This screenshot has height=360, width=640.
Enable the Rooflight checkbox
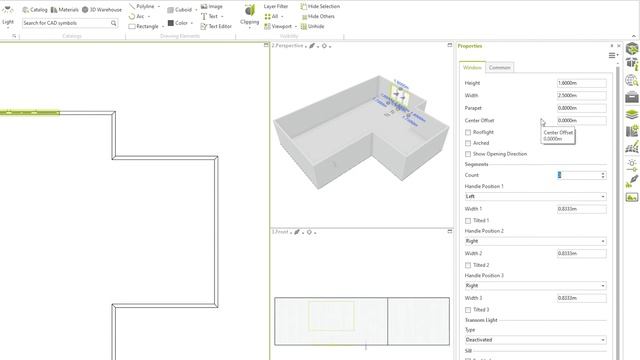468,132
